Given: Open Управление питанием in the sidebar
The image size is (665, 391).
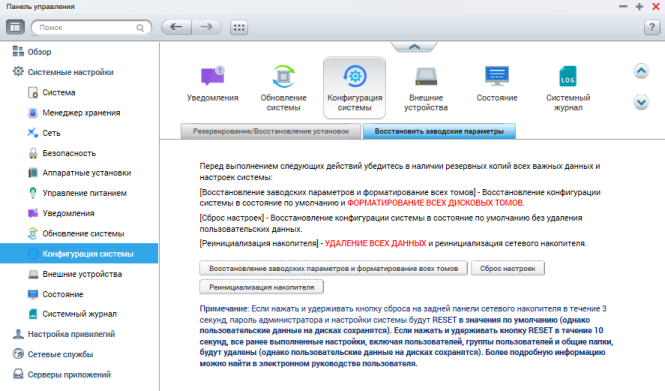Looking at the screenshot, I should 84,193.
